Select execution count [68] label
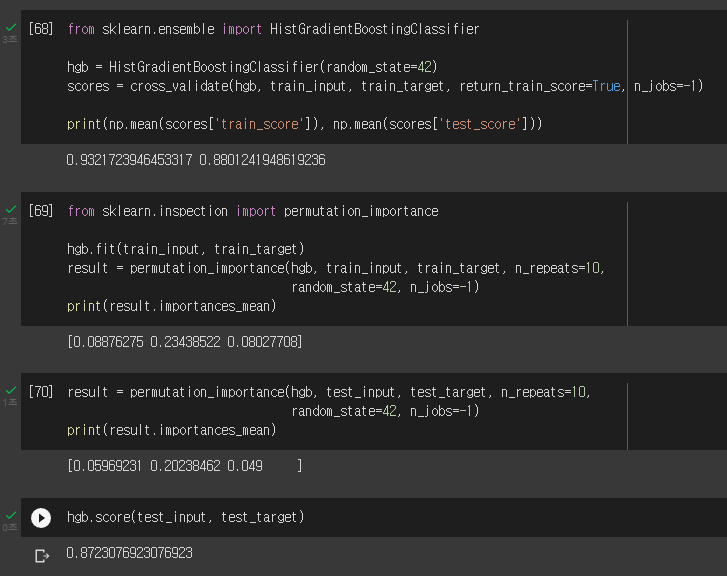 pyautogui.click(x=41, y=29)
